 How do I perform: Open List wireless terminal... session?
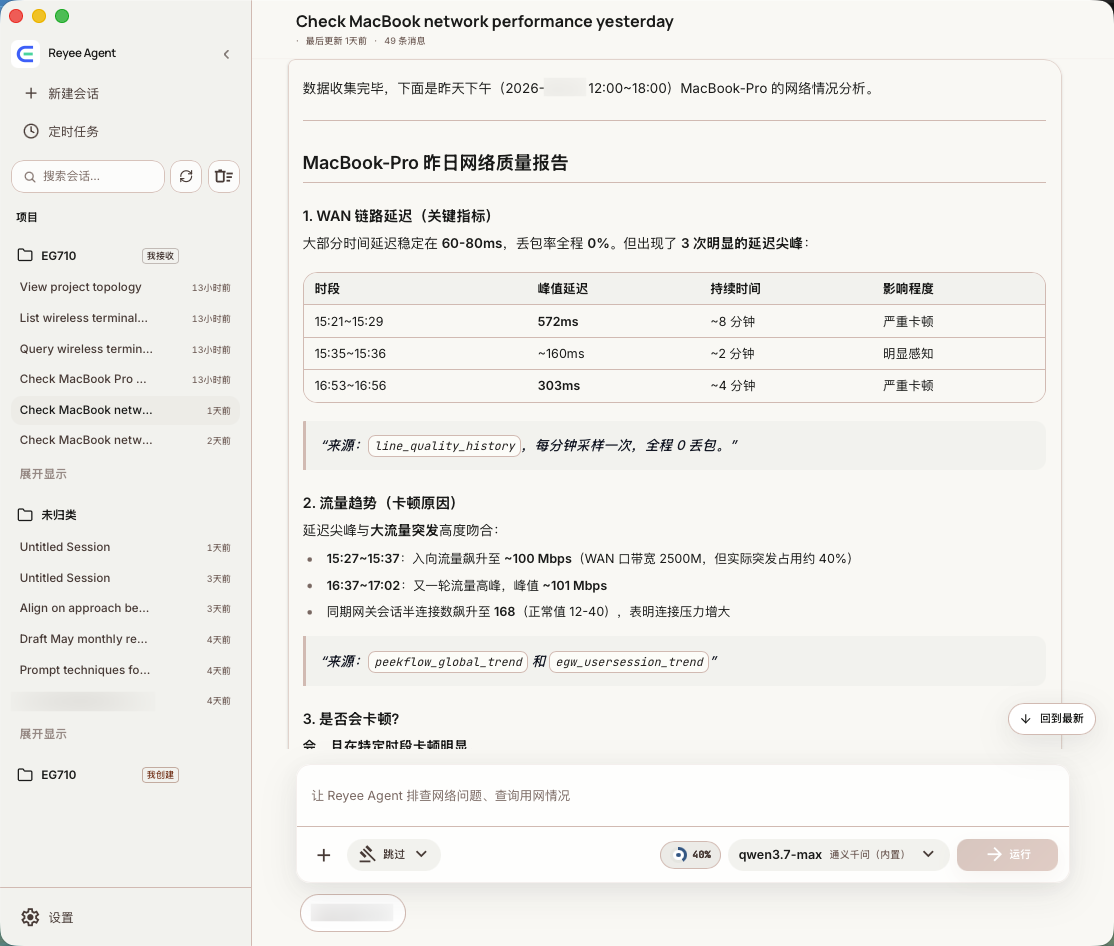(x=125, y=318)
